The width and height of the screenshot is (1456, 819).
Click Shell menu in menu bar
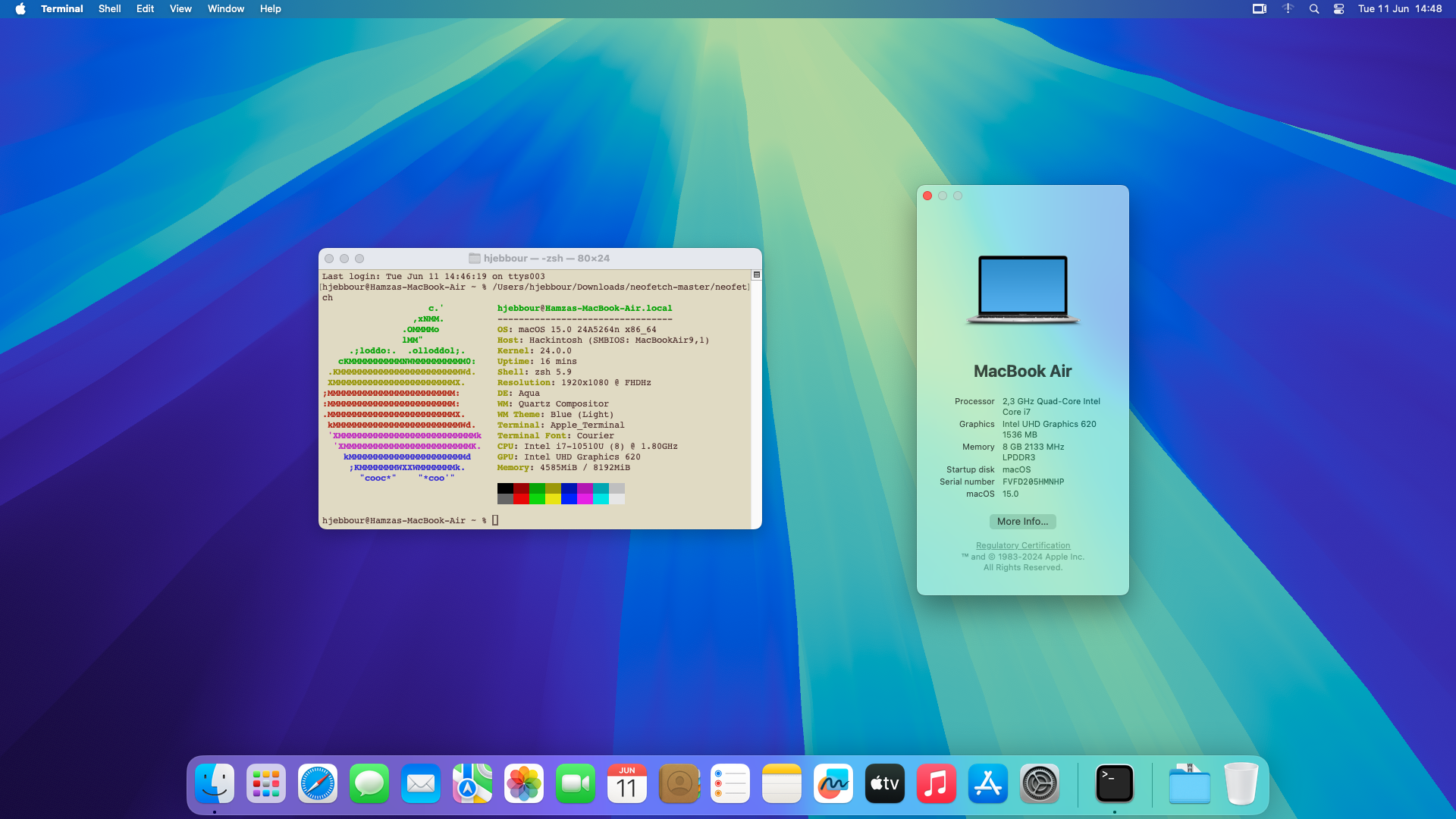click(109, 9)
